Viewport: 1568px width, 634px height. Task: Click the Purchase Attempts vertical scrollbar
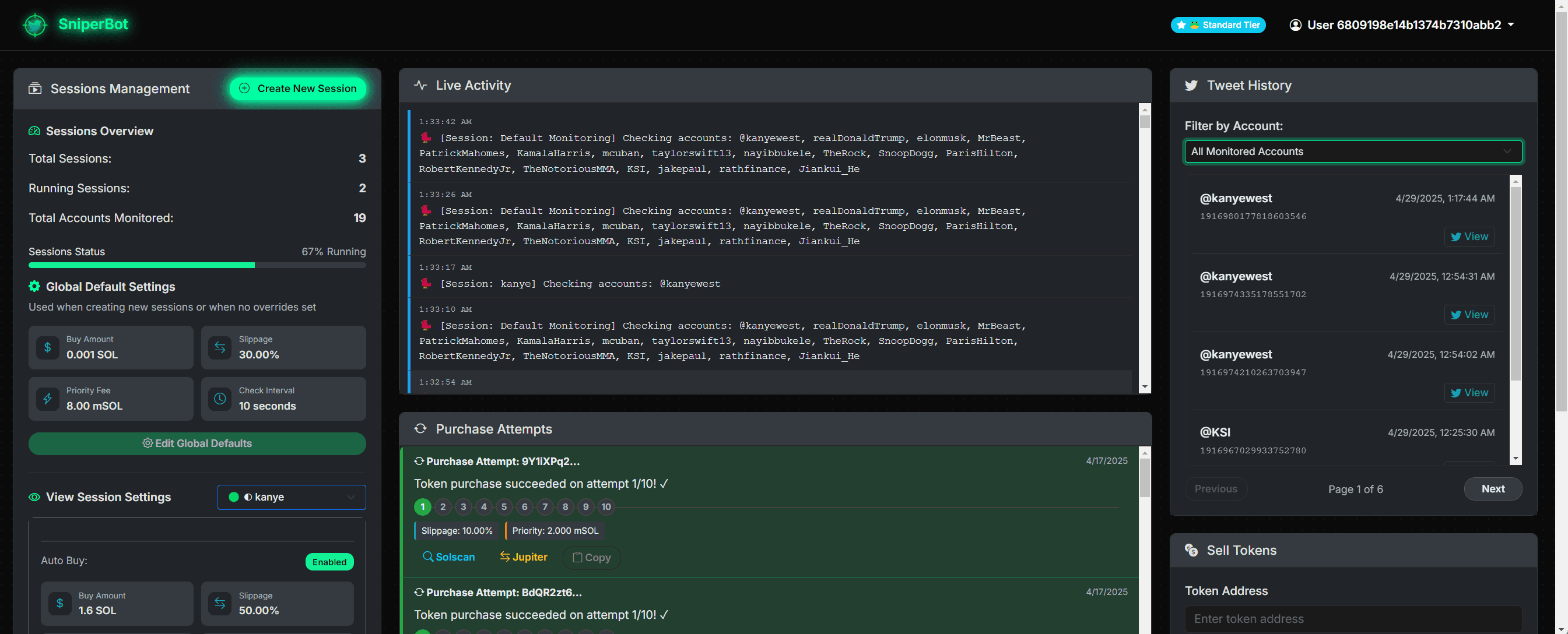[1144, 541]
